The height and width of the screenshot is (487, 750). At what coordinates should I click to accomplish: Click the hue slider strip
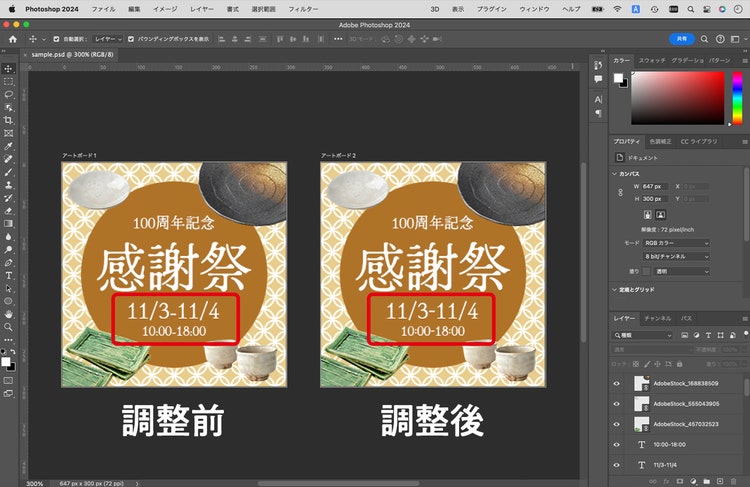point(737,98)
